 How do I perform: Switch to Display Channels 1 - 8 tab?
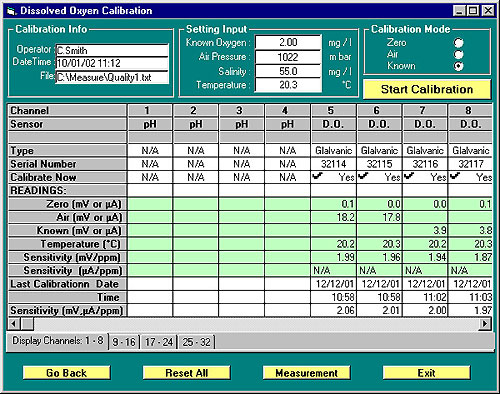(58, 341)
